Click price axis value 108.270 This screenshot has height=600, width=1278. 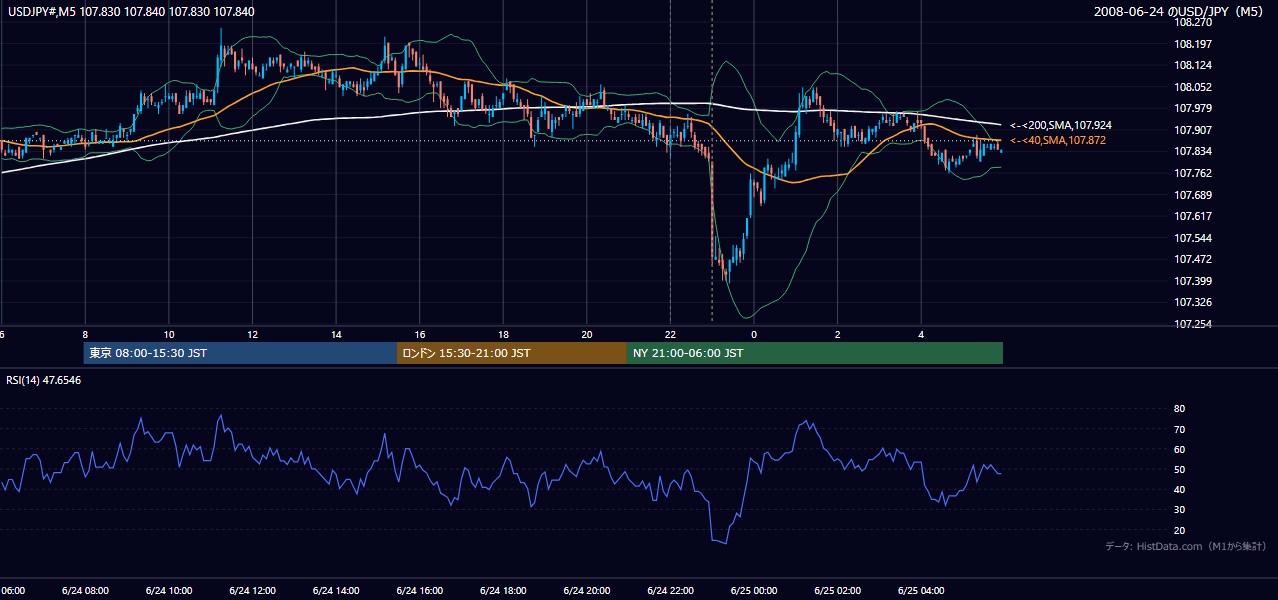point(1193,22)
